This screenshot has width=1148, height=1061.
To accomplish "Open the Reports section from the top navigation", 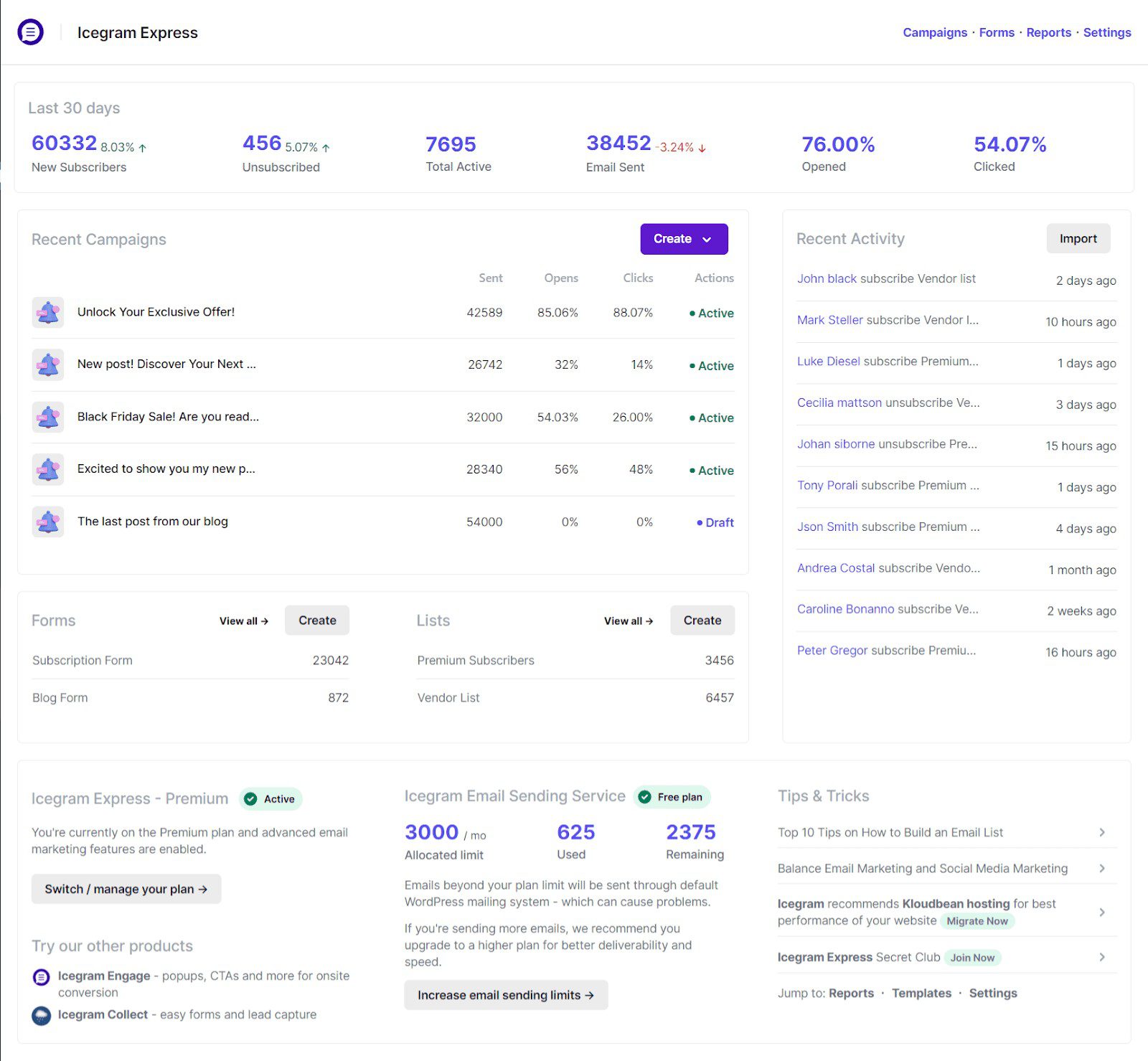I will pos(1048,32).
